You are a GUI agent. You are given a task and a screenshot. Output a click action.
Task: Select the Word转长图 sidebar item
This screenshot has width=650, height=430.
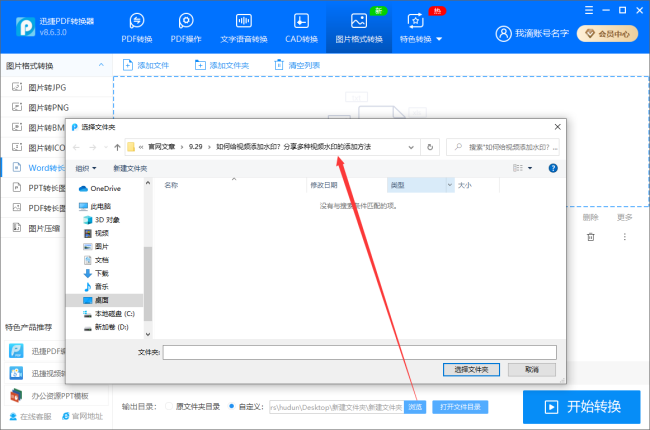pyautogui.click(x=34, y=168)
